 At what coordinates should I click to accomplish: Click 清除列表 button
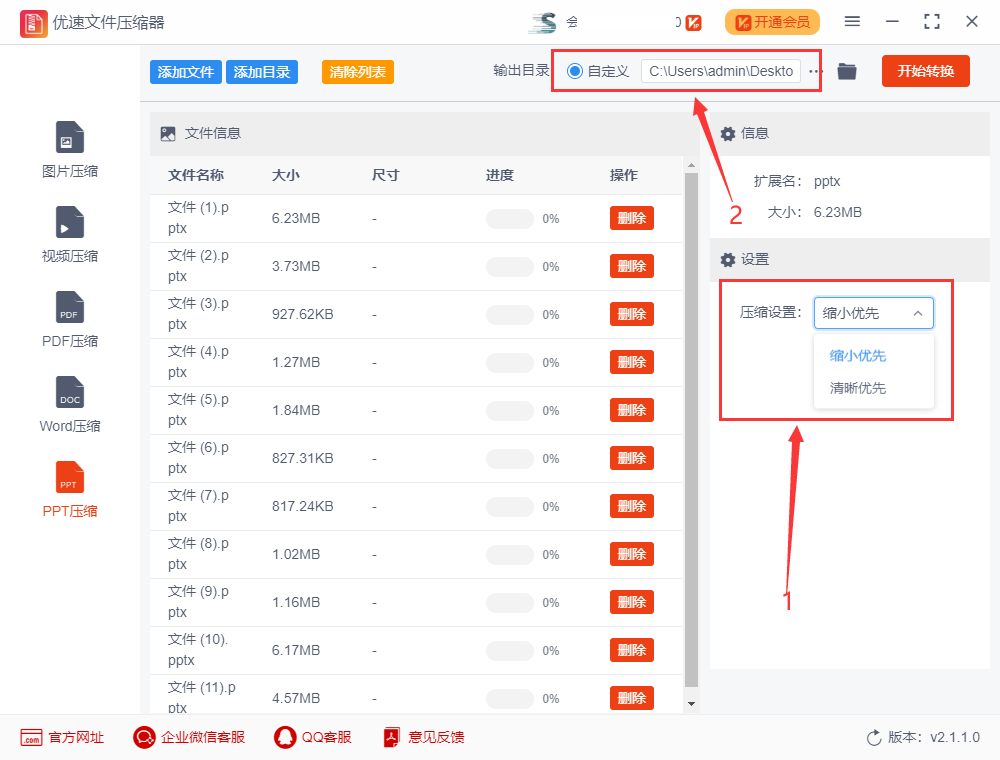(x=357, y=72)
